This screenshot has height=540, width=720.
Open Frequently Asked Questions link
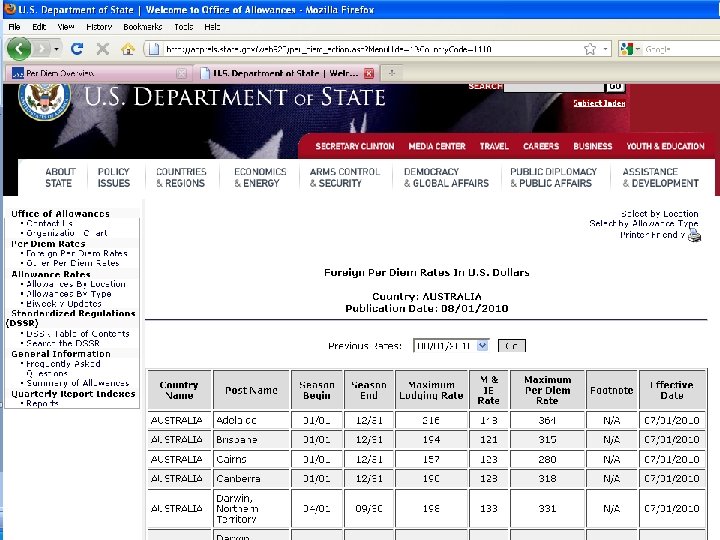coord(63,368)
